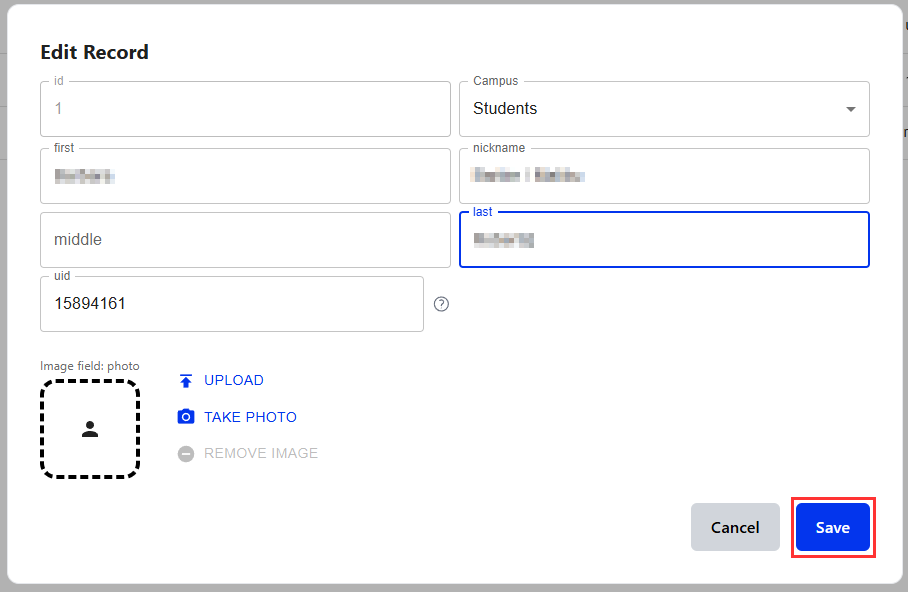Click the camera icon
Image resolution: width=908 pixels, height=592 pixels.
[185, 417]
